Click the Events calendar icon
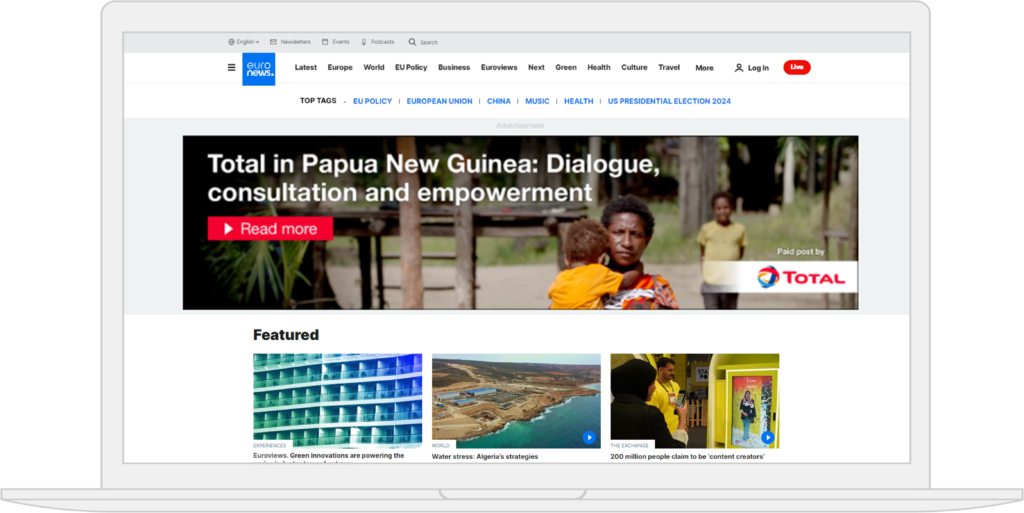The image size is (1024, 513). click(325, 42)
